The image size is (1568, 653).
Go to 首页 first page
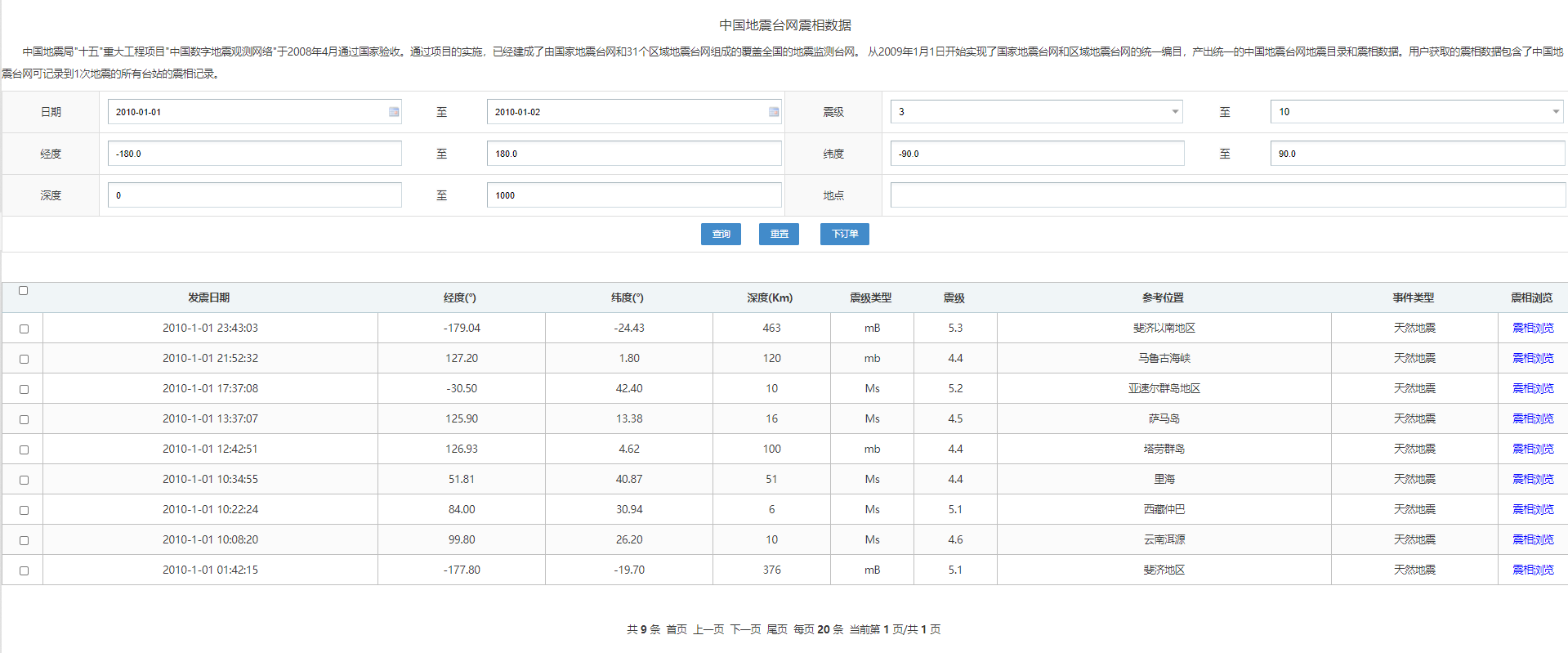tap(677, 629)
